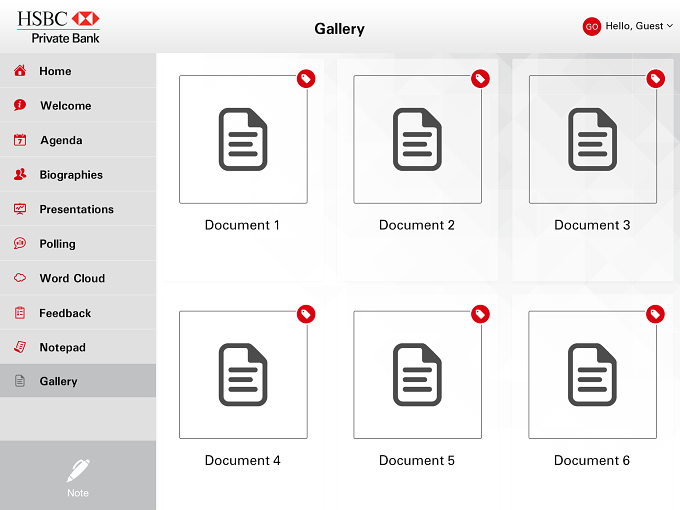680x510 pixels.
Task: Click the red GO user avatar
Action: click(x=592, y=26)
